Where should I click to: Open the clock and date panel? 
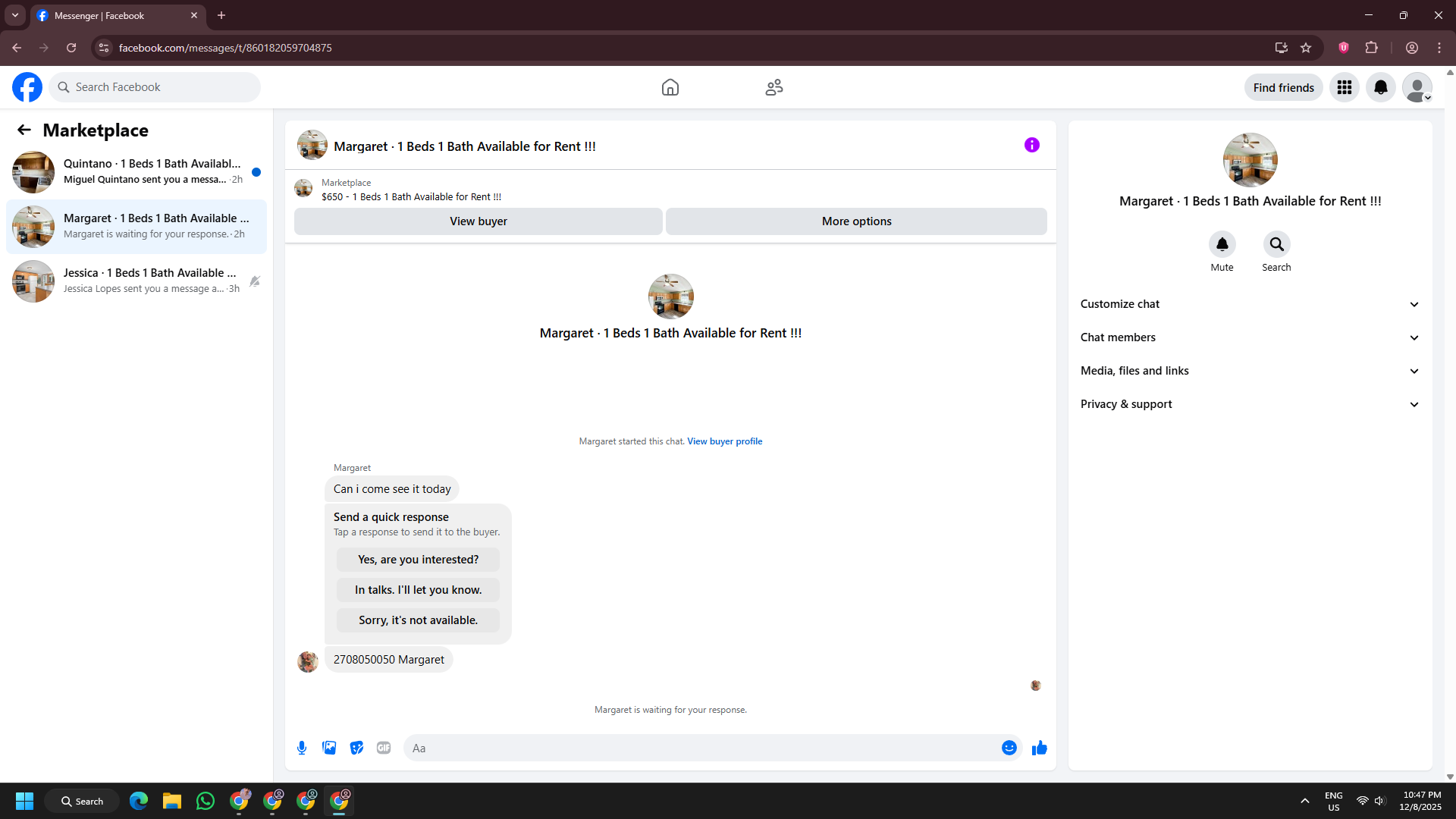[1420, 801]
